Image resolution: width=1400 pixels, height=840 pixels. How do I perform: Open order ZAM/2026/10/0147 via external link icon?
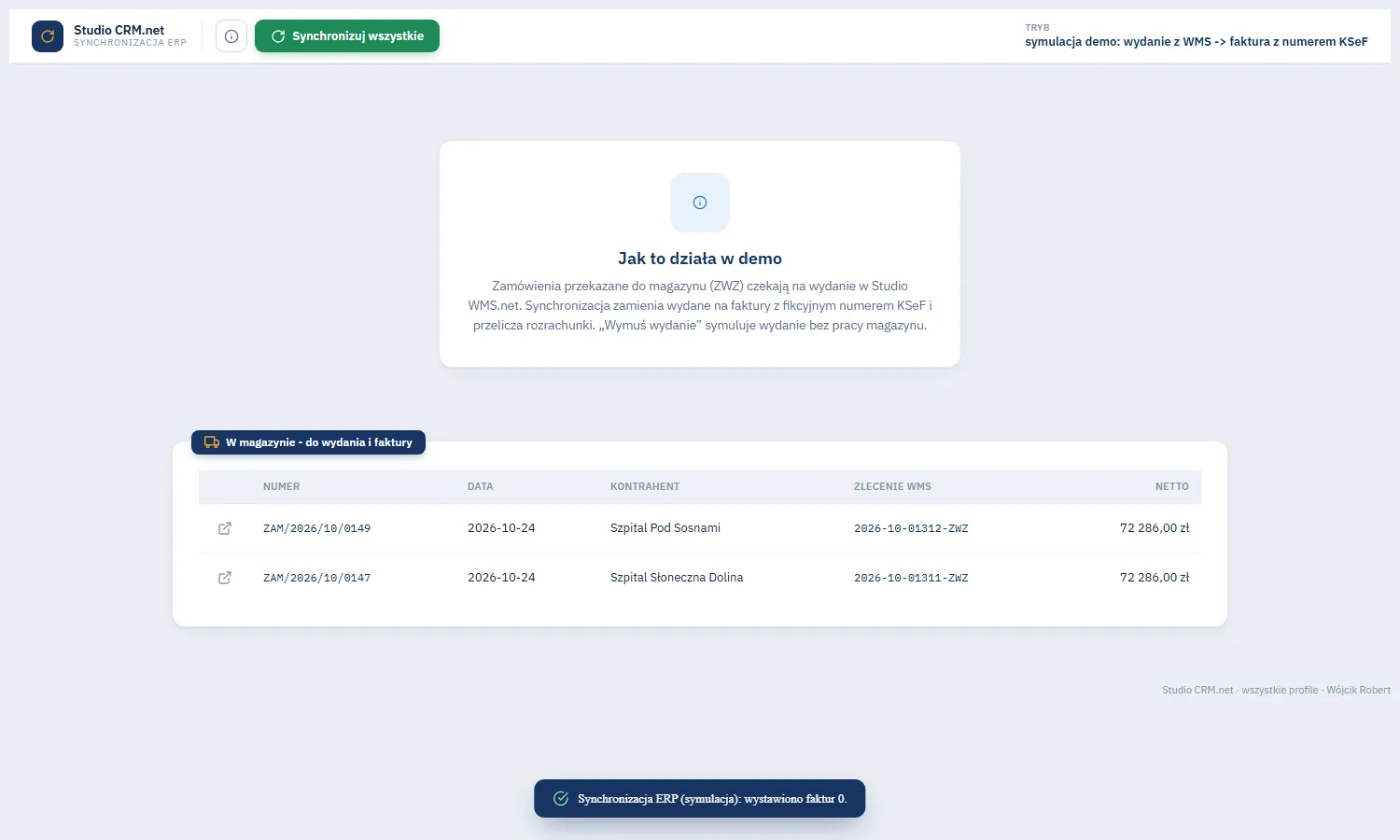(x=225, y=578)
